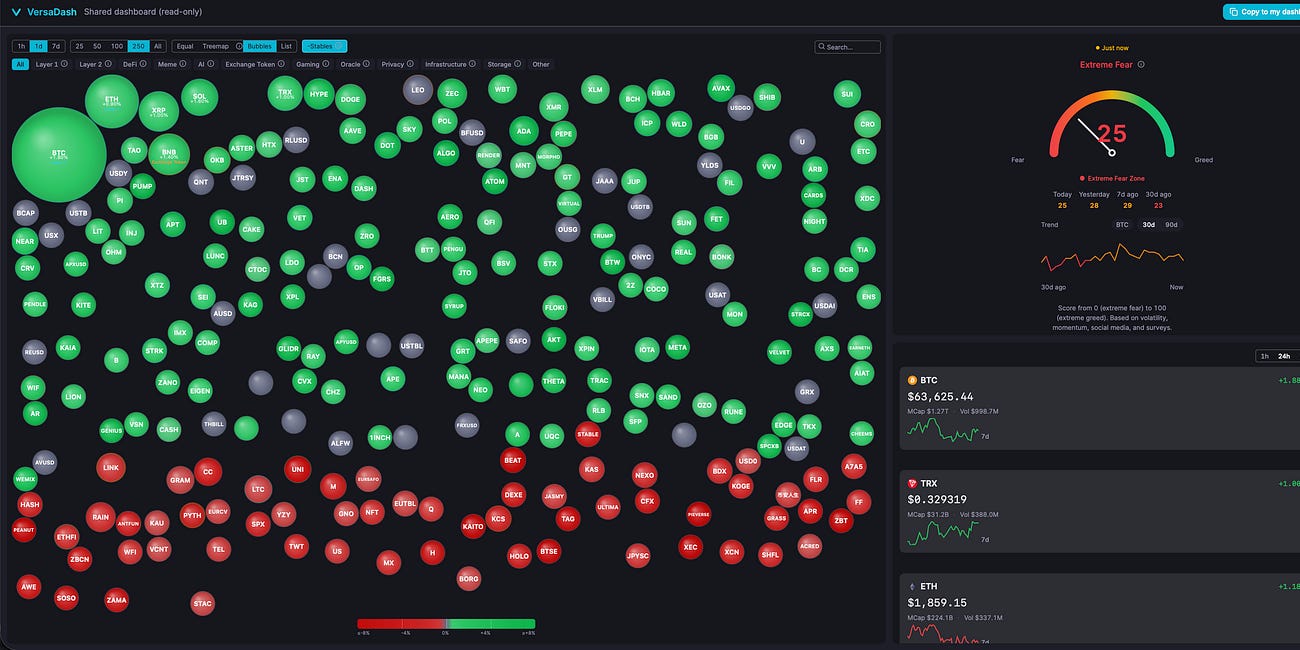This screenshot has width=1300, height=650.
Task: Click the info icon next to Privacy
Action: 410,63
